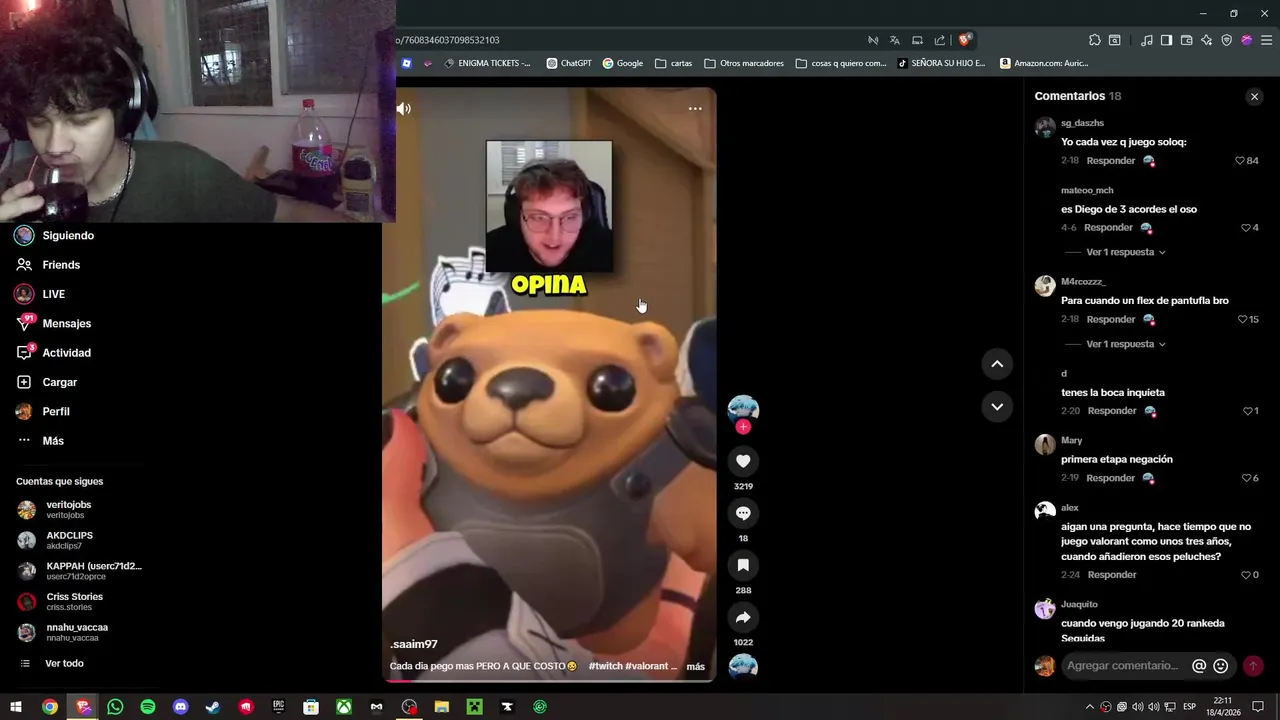Screen dimensions: 1280x720
Task: Open the Brave Shields lion icon
Action: coord(964,40)
